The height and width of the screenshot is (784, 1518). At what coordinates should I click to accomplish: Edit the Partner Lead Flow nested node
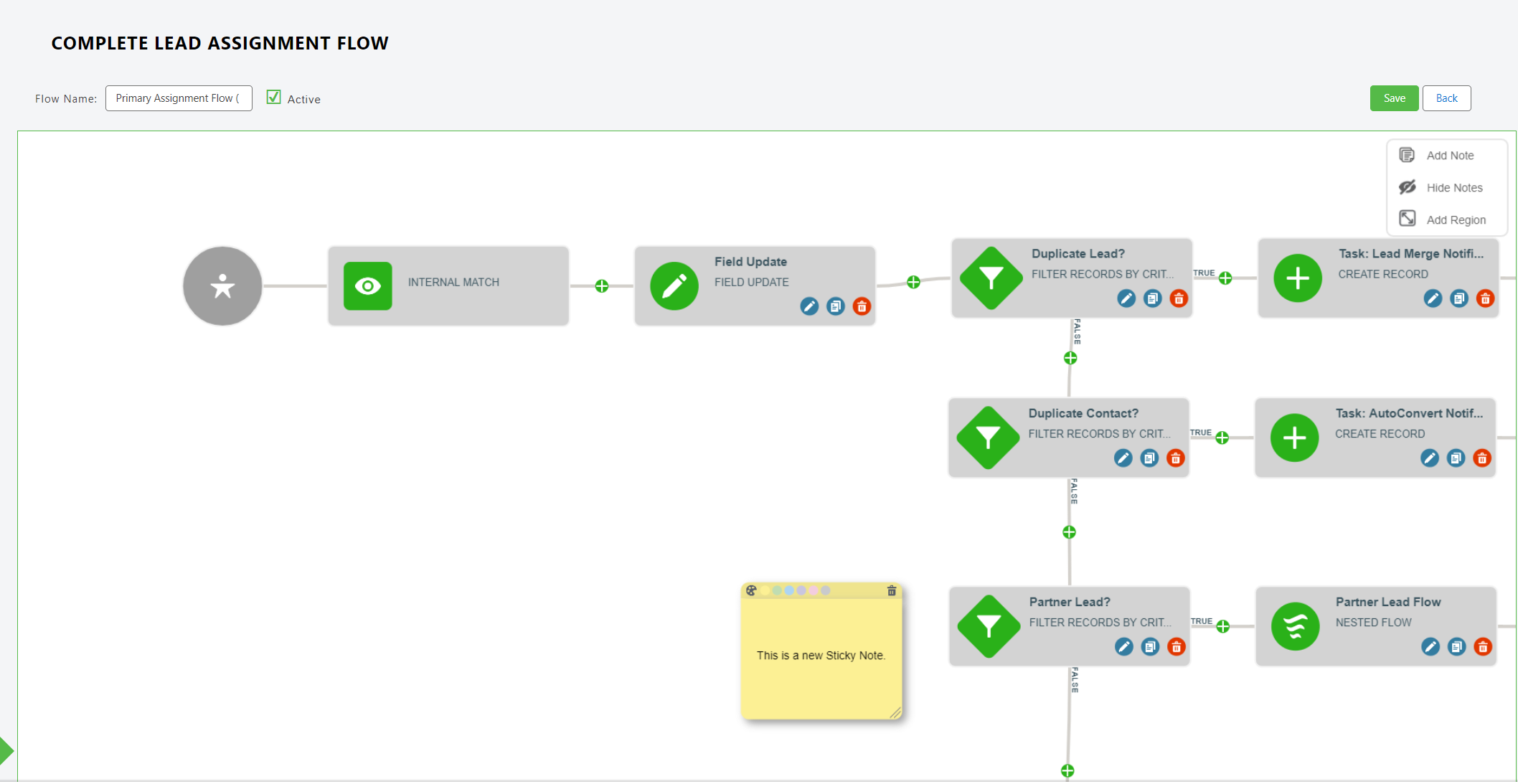(1430, 646)
